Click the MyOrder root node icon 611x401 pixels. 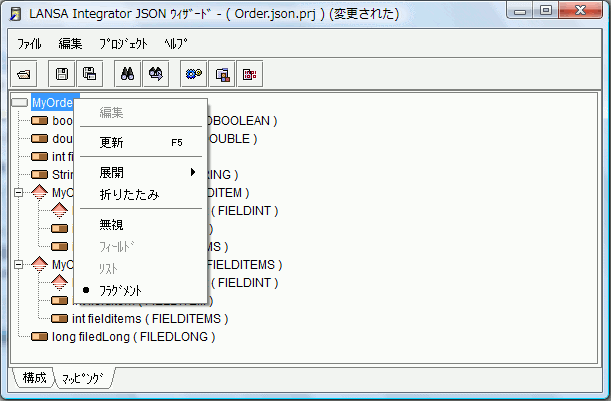click(19, 102)
